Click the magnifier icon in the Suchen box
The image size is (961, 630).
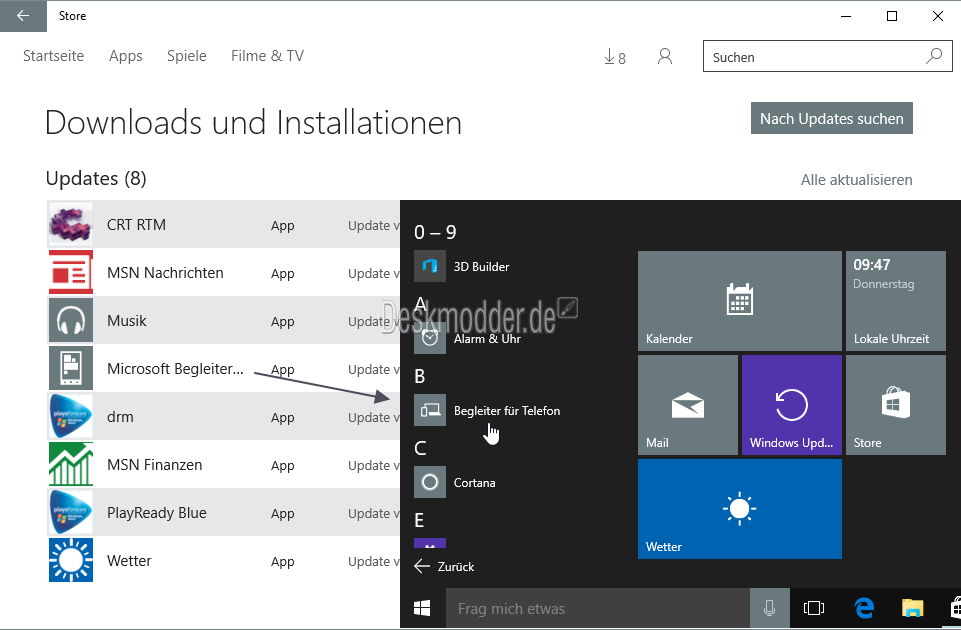[x=934, y=56]
